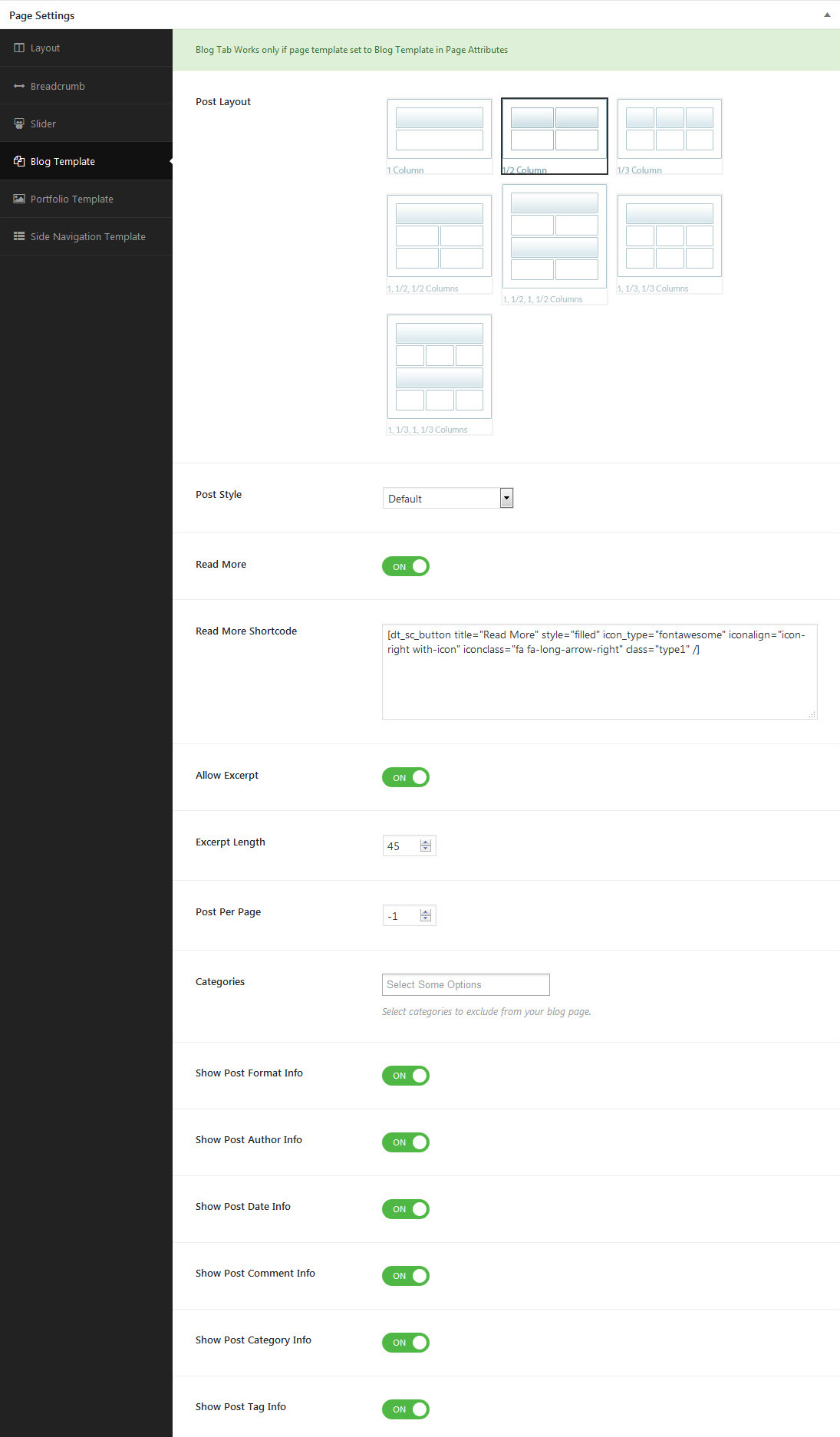The width and height of the screenshot is (840, 1437).
Task: Click inside the Read More Shortcode textarea
Action: (600, 671)
